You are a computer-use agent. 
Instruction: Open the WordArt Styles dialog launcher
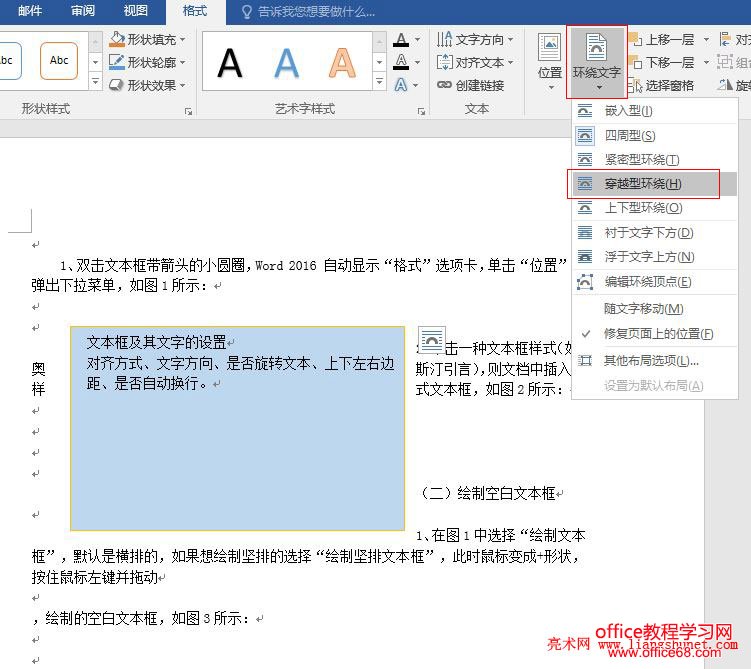coord(421,112)
